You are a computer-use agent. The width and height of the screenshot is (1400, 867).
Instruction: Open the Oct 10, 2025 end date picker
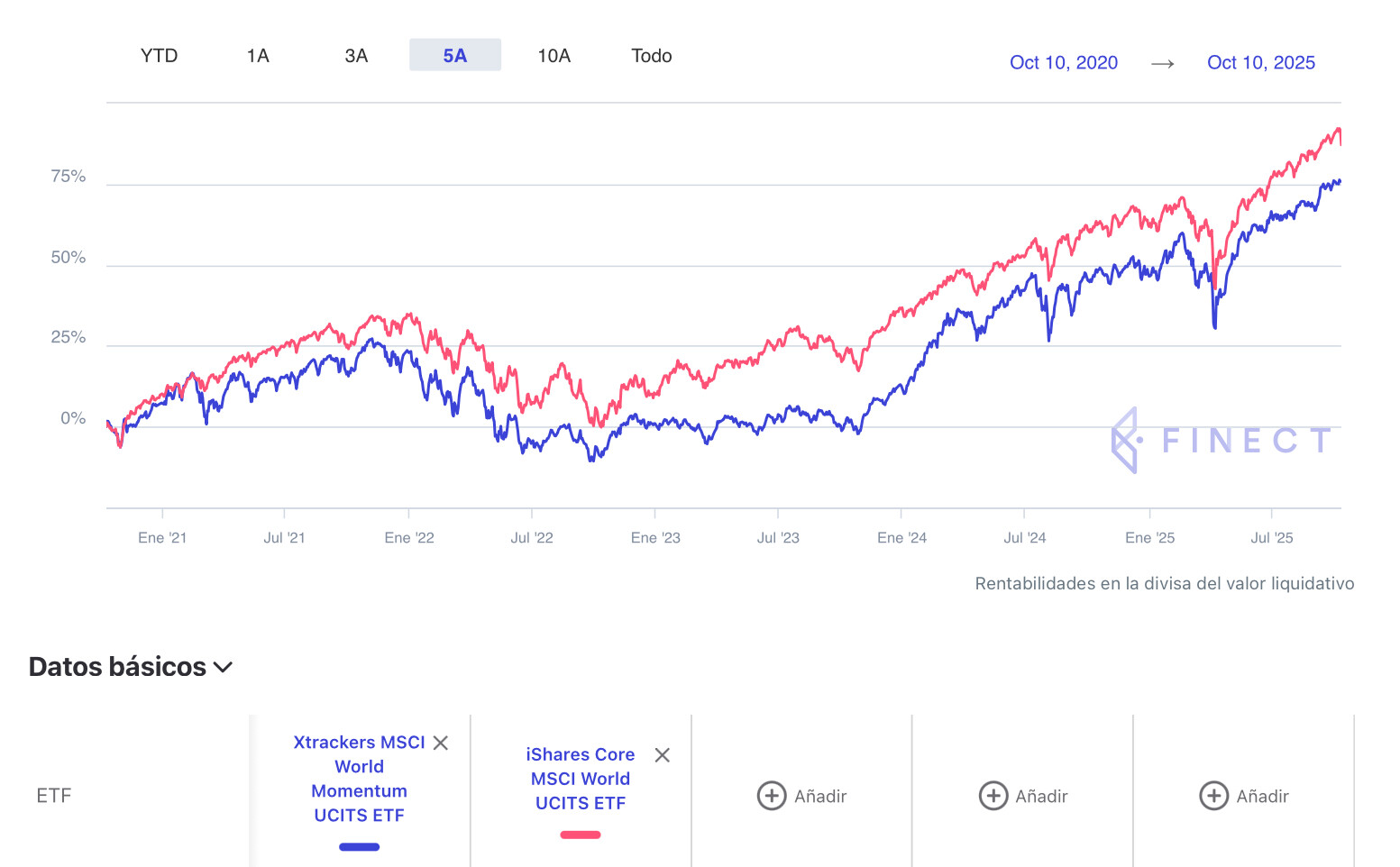1260,63
